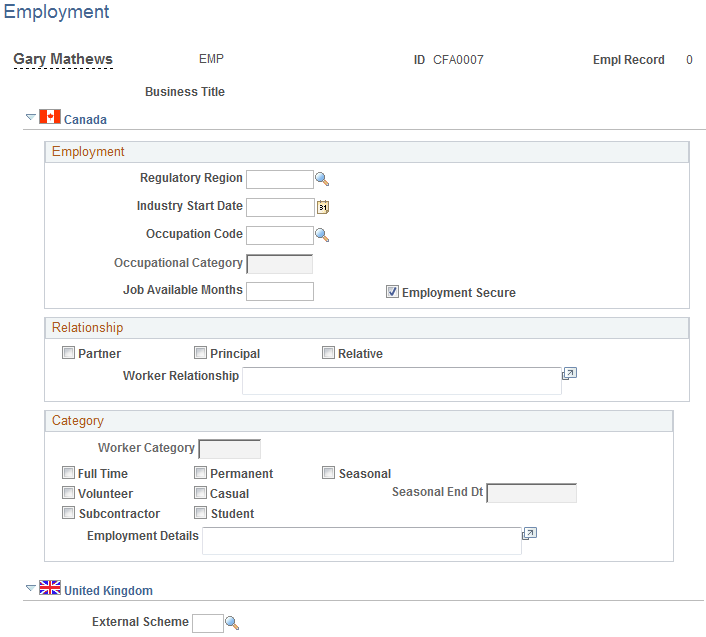Click the Canada section link

coord(85,120)
